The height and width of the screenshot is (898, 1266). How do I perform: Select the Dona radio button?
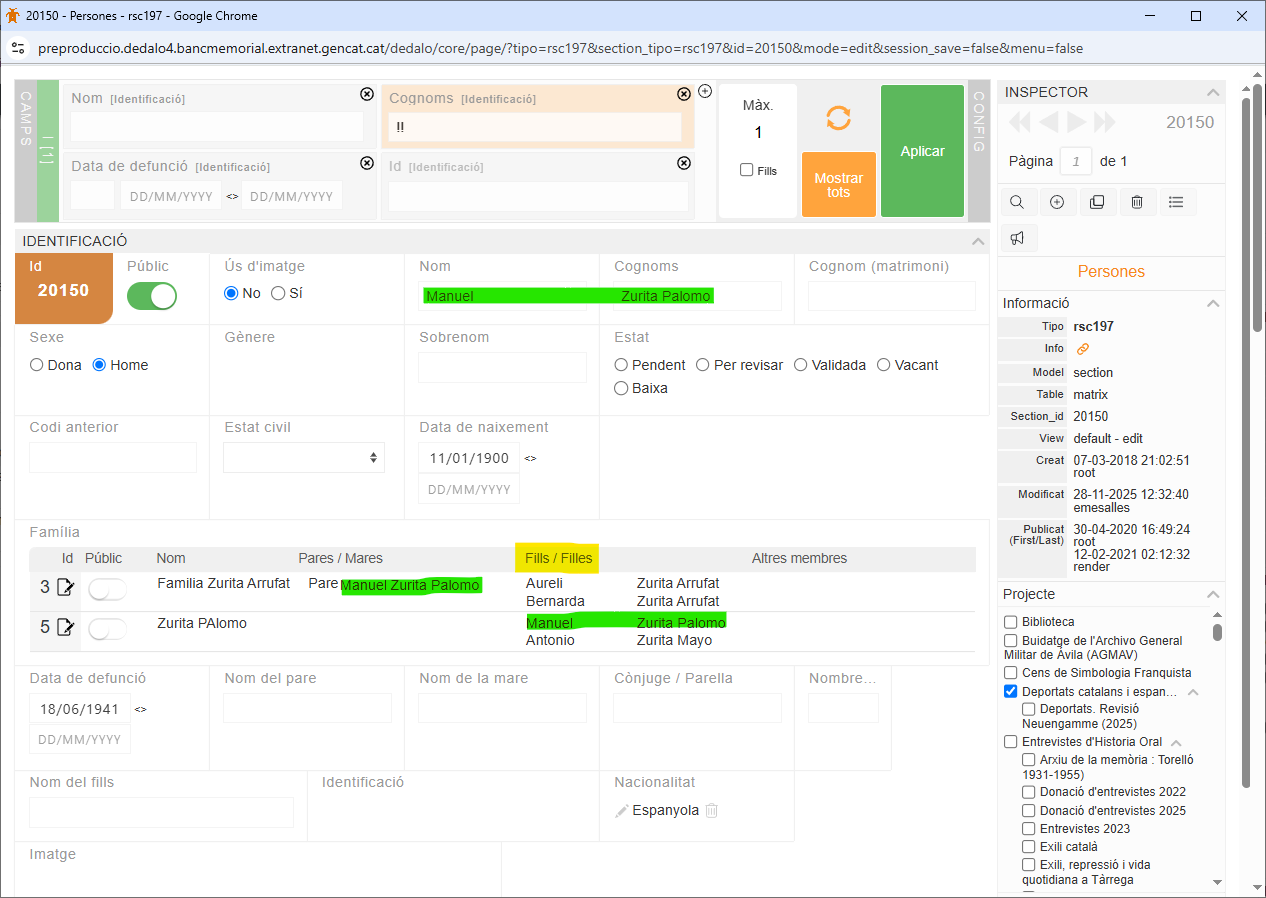tap(37, 365)
